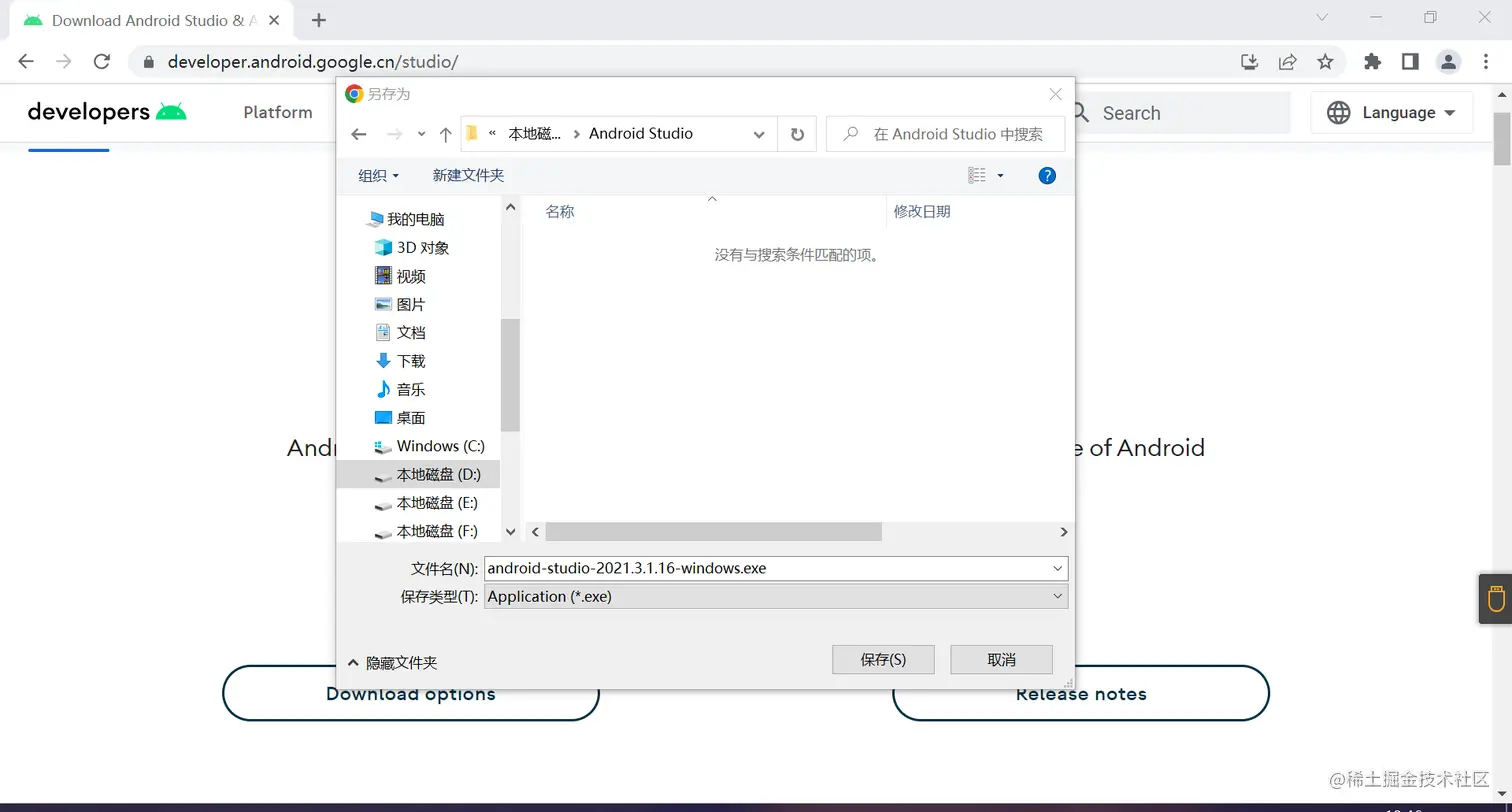Click file list scroll right arrow
1512x812 pixels.
click(1063, 532)
